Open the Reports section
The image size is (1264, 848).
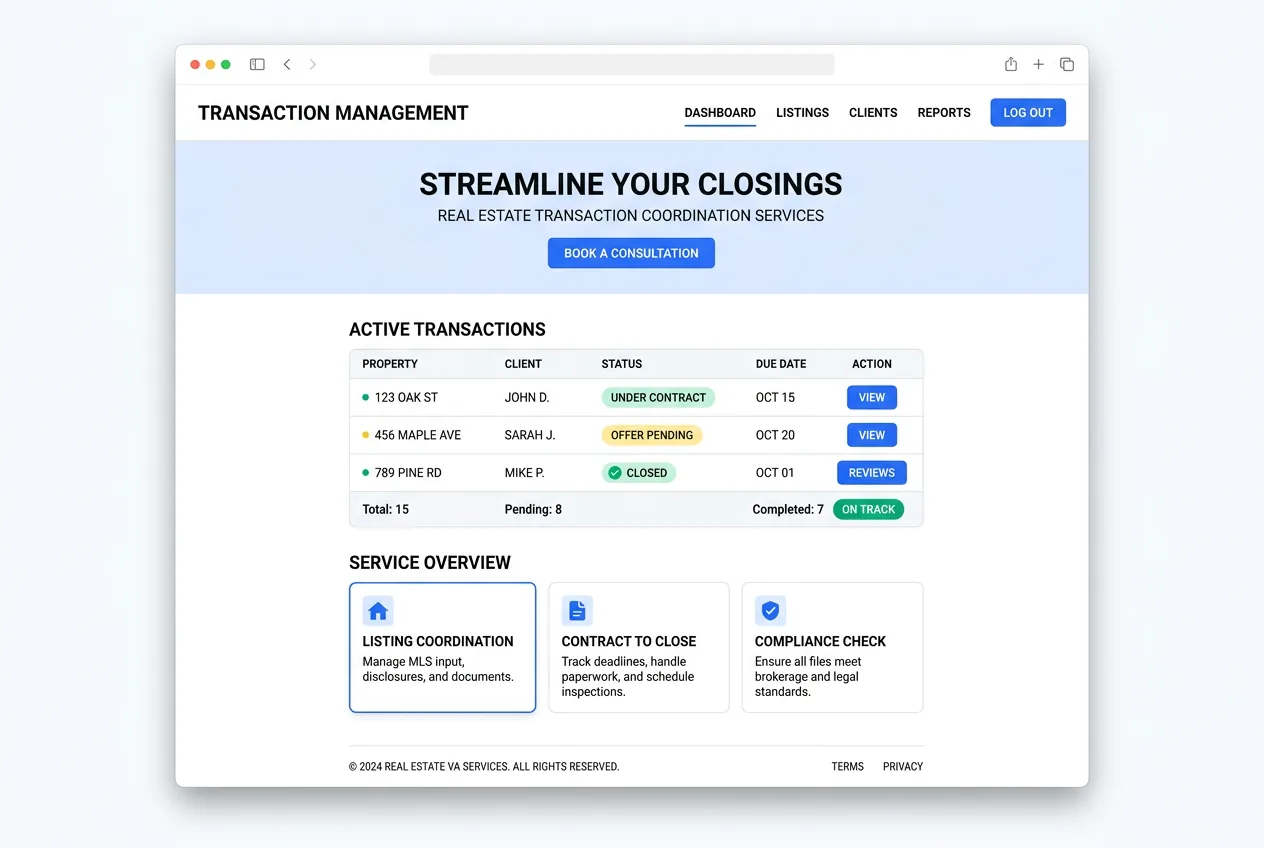(x=943, y=112)
